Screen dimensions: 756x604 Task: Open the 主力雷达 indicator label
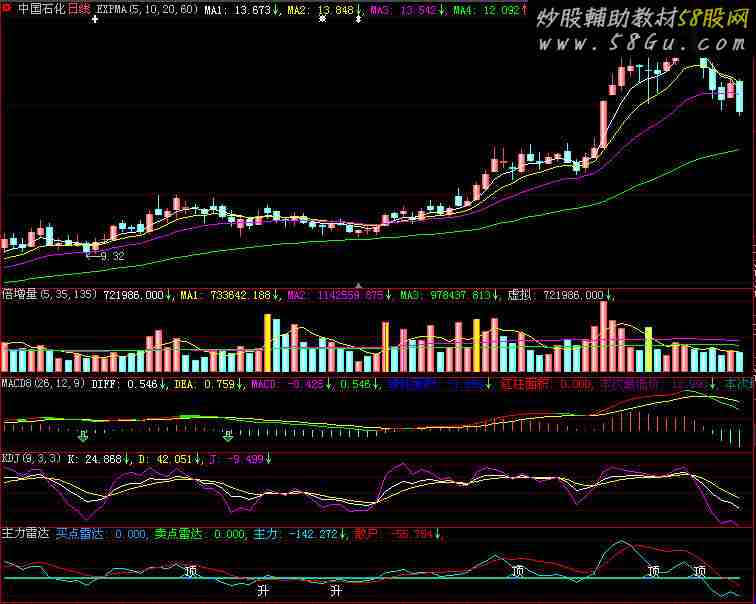[26, 533]
